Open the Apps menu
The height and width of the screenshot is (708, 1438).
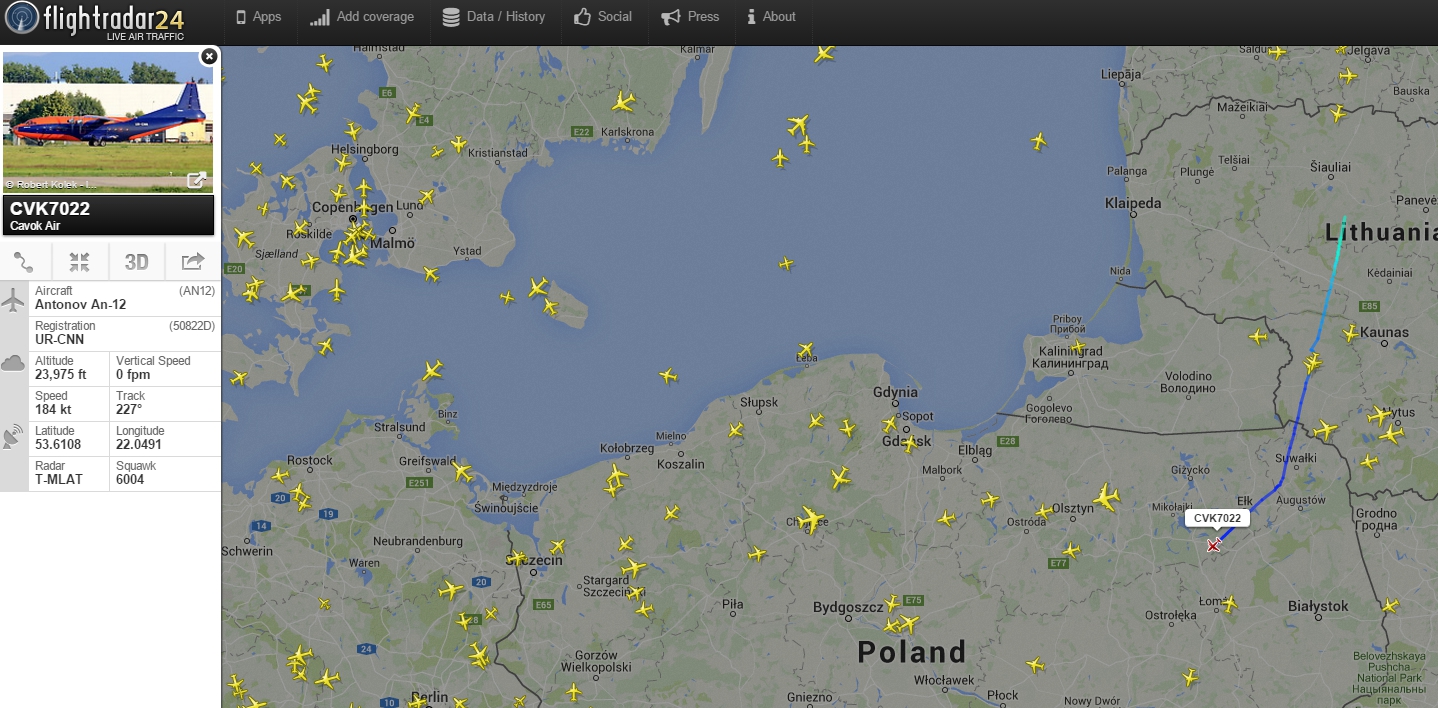pyautogui.click(x=258, y=17)
